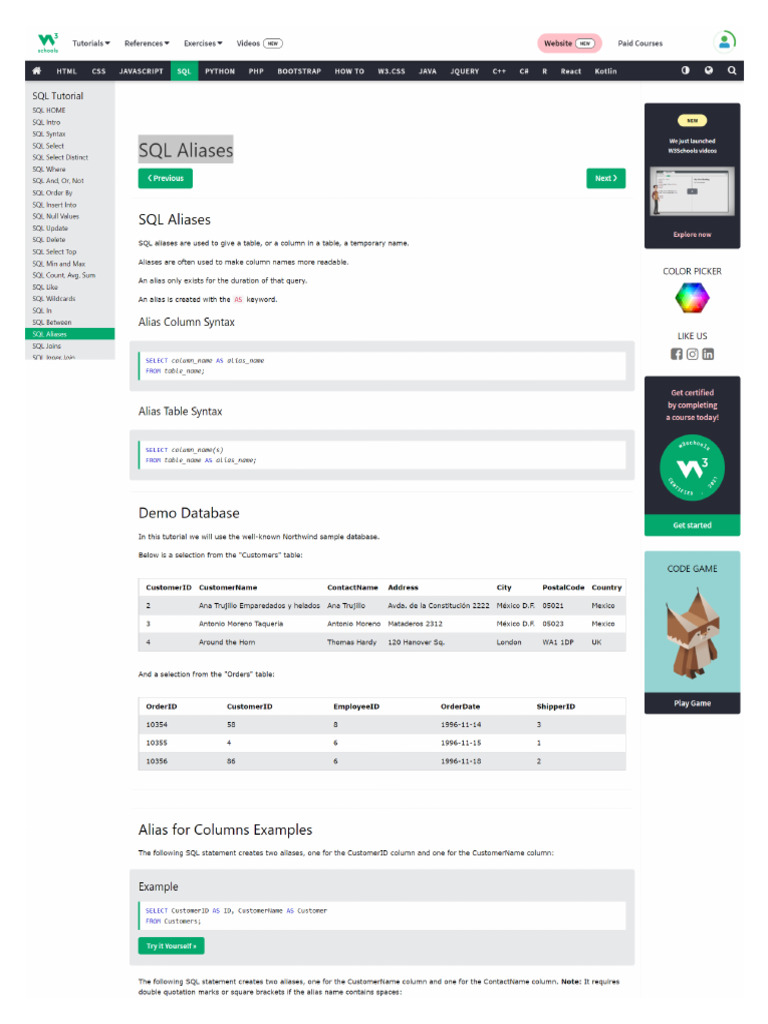Click the Play Game button

(692, 703)
